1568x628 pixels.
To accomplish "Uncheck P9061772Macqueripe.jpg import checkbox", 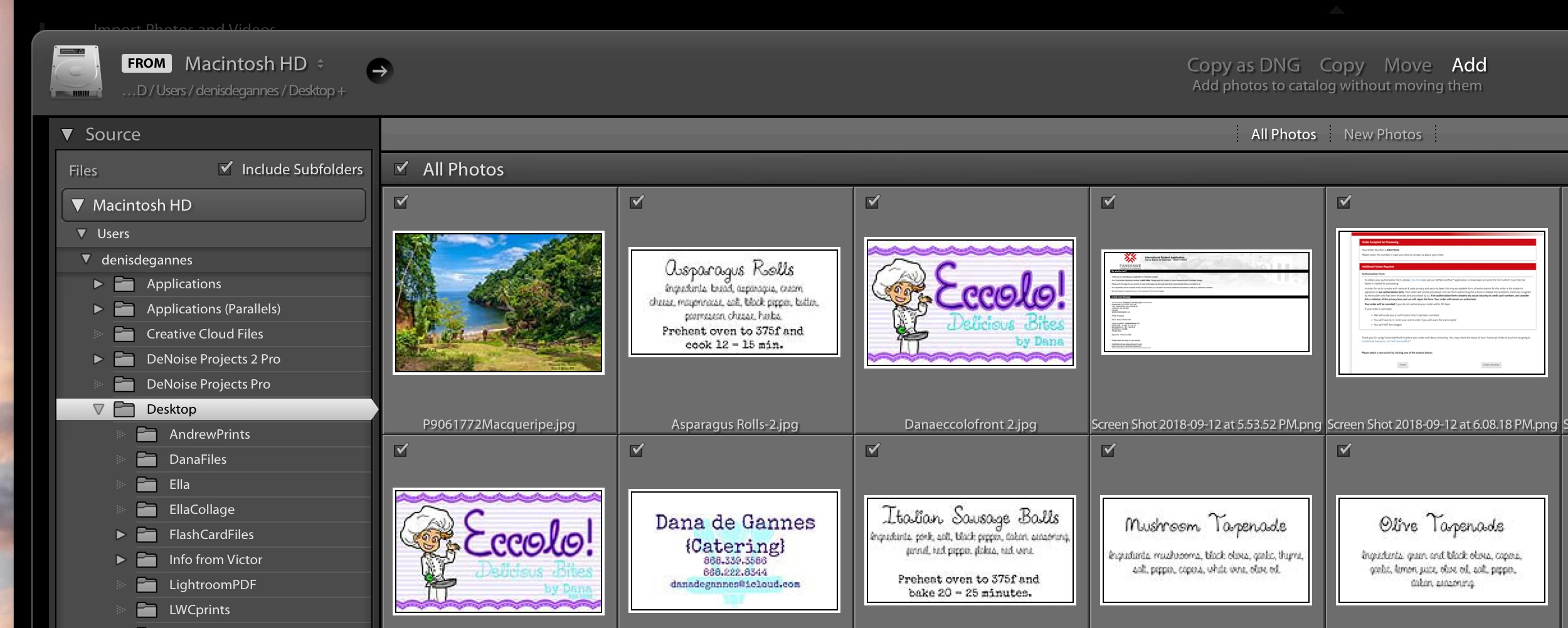I will coord(401,202).
